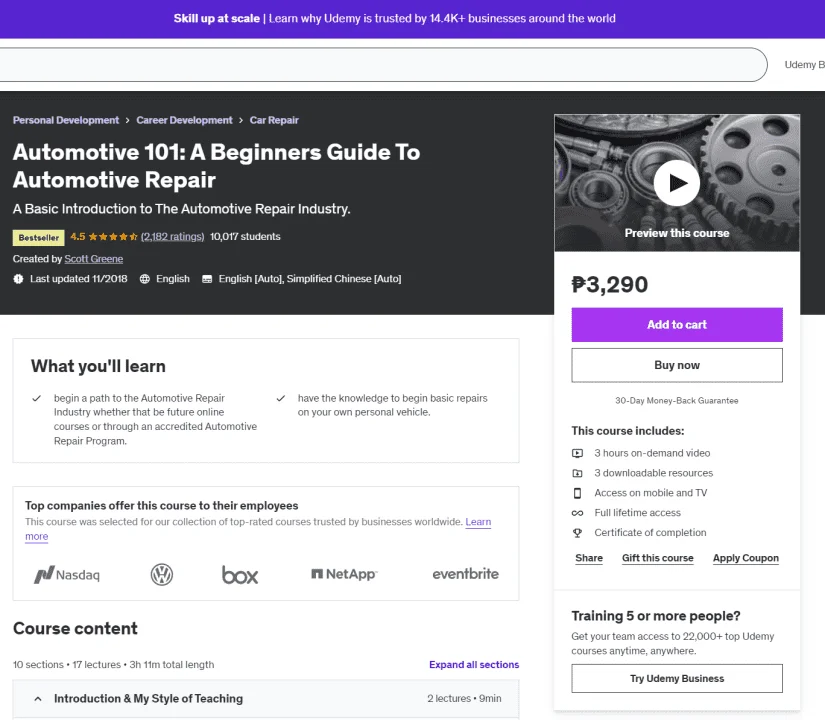Image resolution: width=825 pixels, height=720 pixels.
Task: Open the Career Development breadcrumb
Action: click(x=184, y=120)
